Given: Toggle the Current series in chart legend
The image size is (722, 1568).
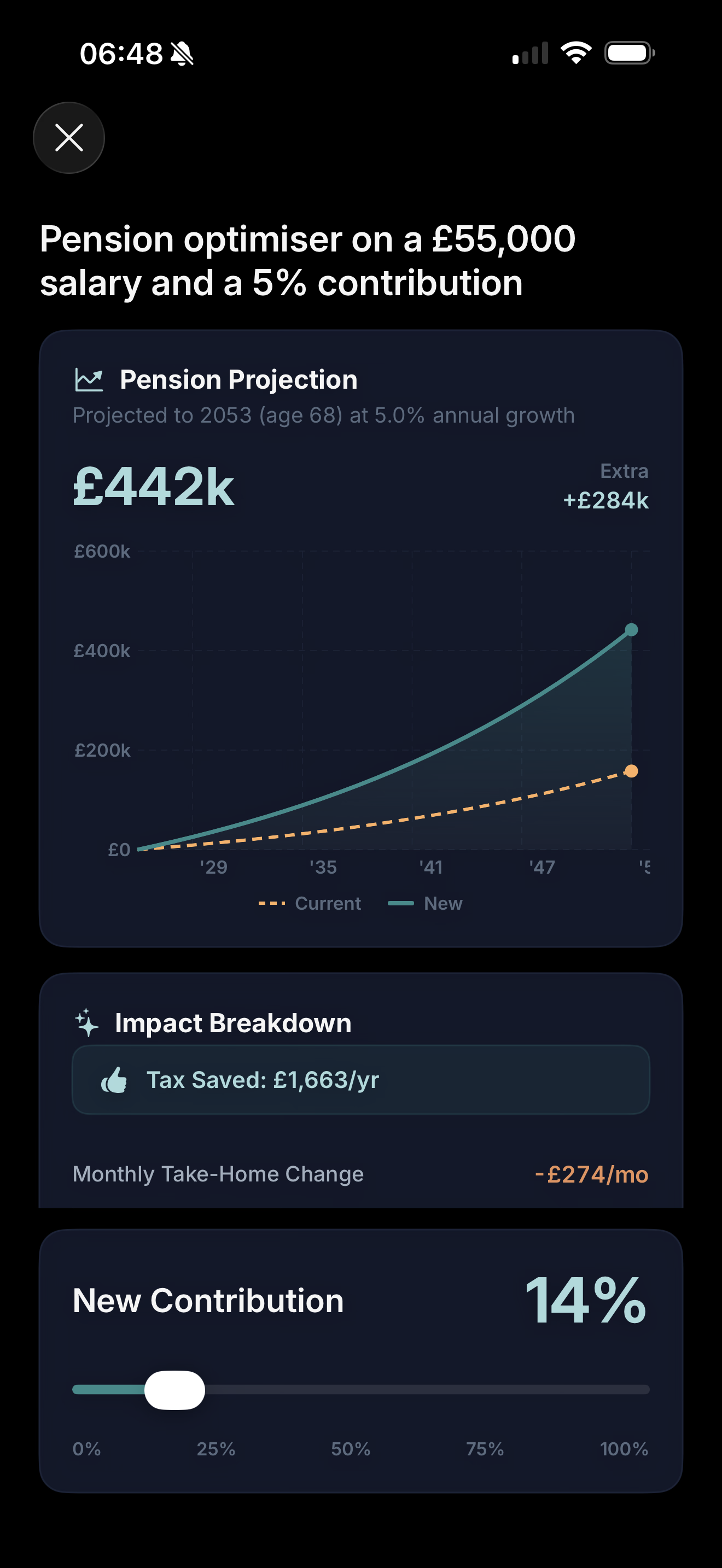Looking at the screenshot, I should pyautogui.click(x=310, y=903).
